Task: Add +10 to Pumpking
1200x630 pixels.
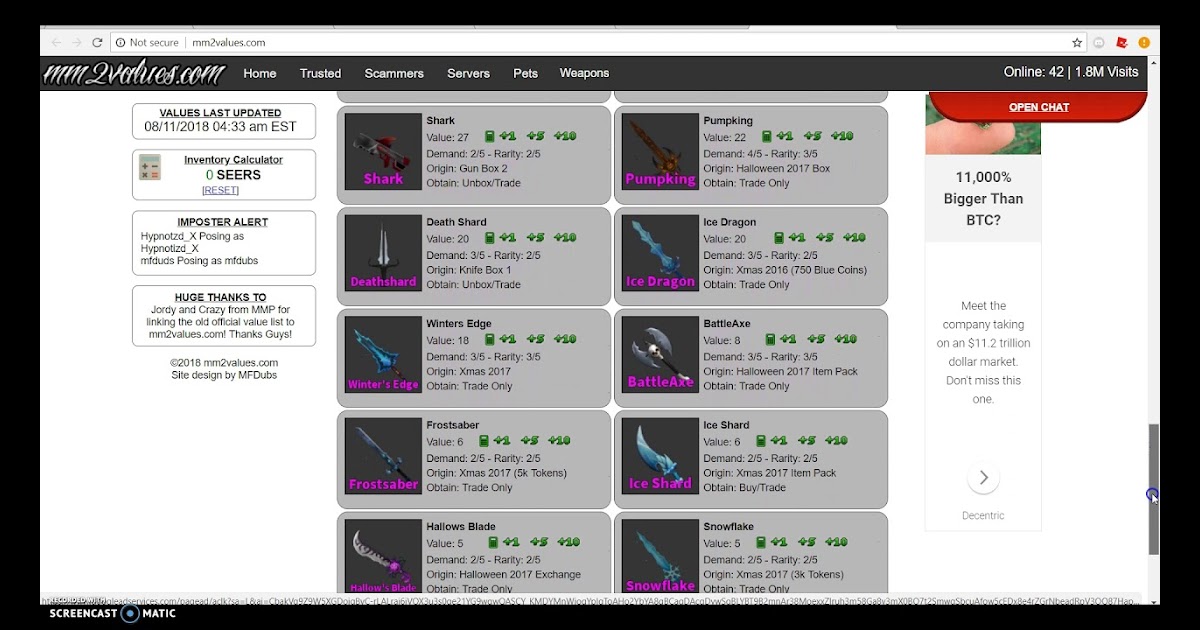Action: tap(842, 136)
